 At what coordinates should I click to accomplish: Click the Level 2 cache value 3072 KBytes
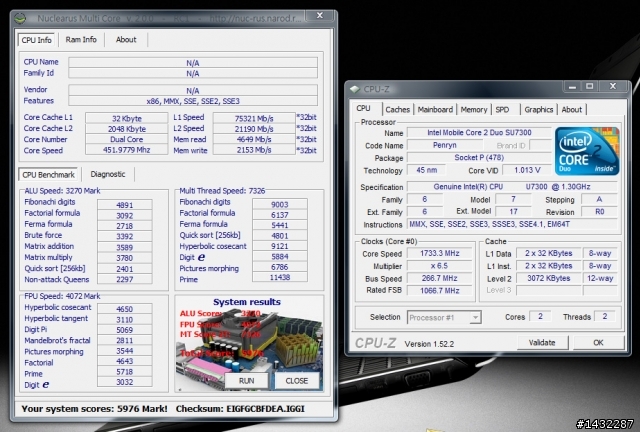pos(549,278)
